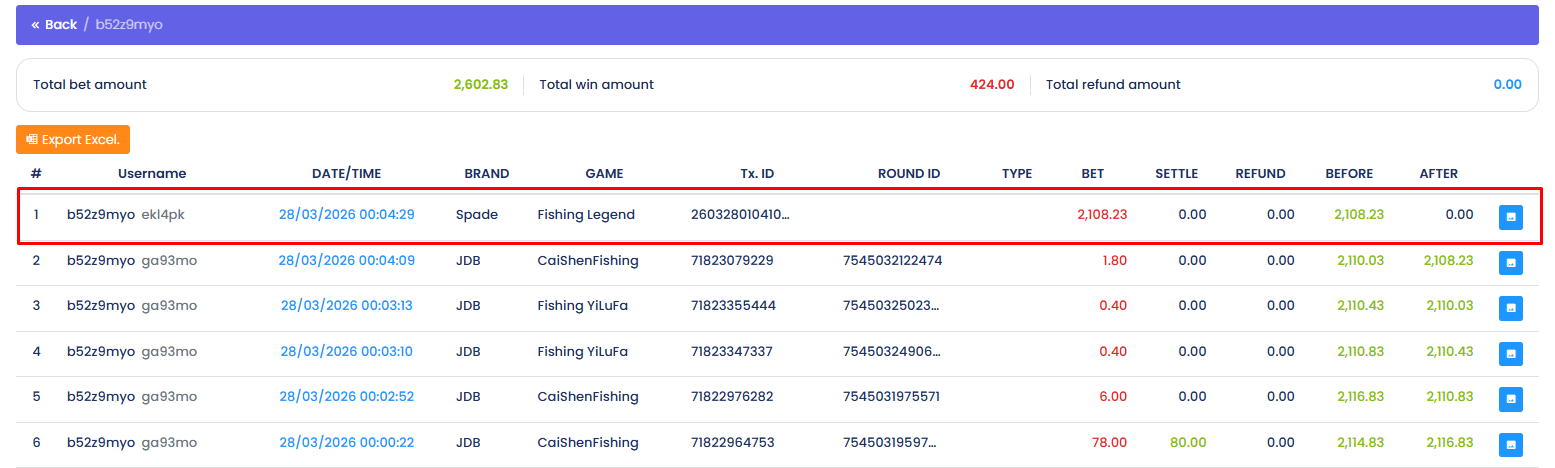1555x468 pixels.
Task: Go back using the Back link
Action: pos(54,24)
